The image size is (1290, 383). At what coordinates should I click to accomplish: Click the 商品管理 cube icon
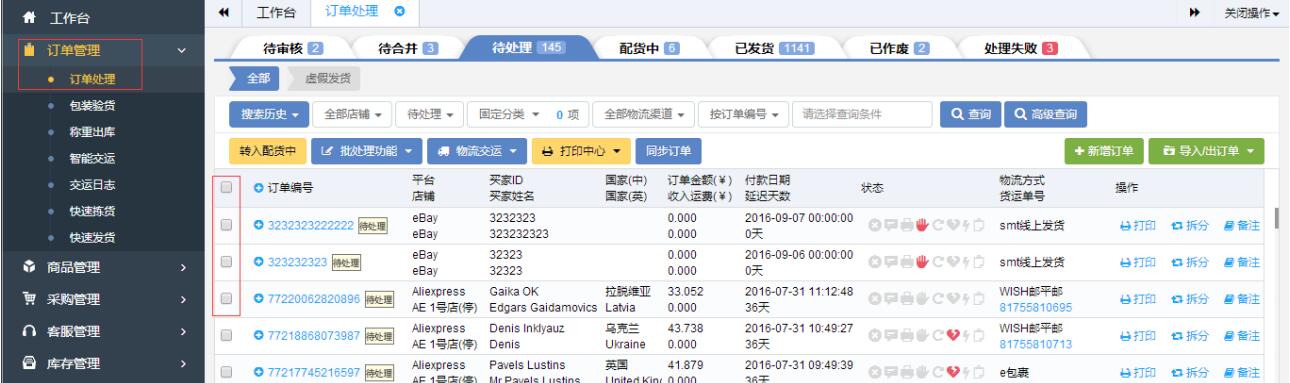pyautogui.click(x=29, y=267)
